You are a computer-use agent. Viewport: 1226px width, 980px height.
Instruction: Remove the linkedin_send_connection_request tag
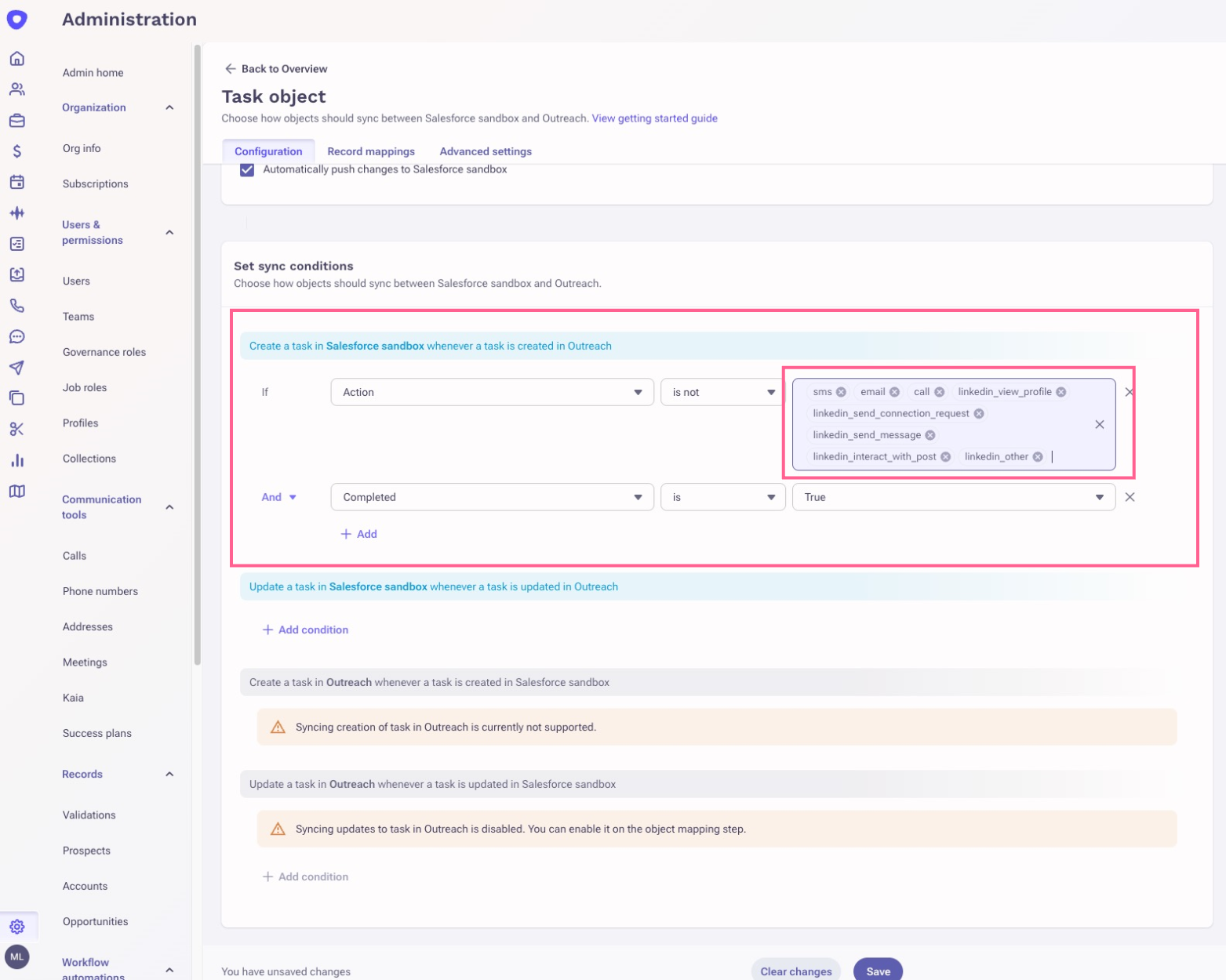pyautogui.click(x=979, y=413)
